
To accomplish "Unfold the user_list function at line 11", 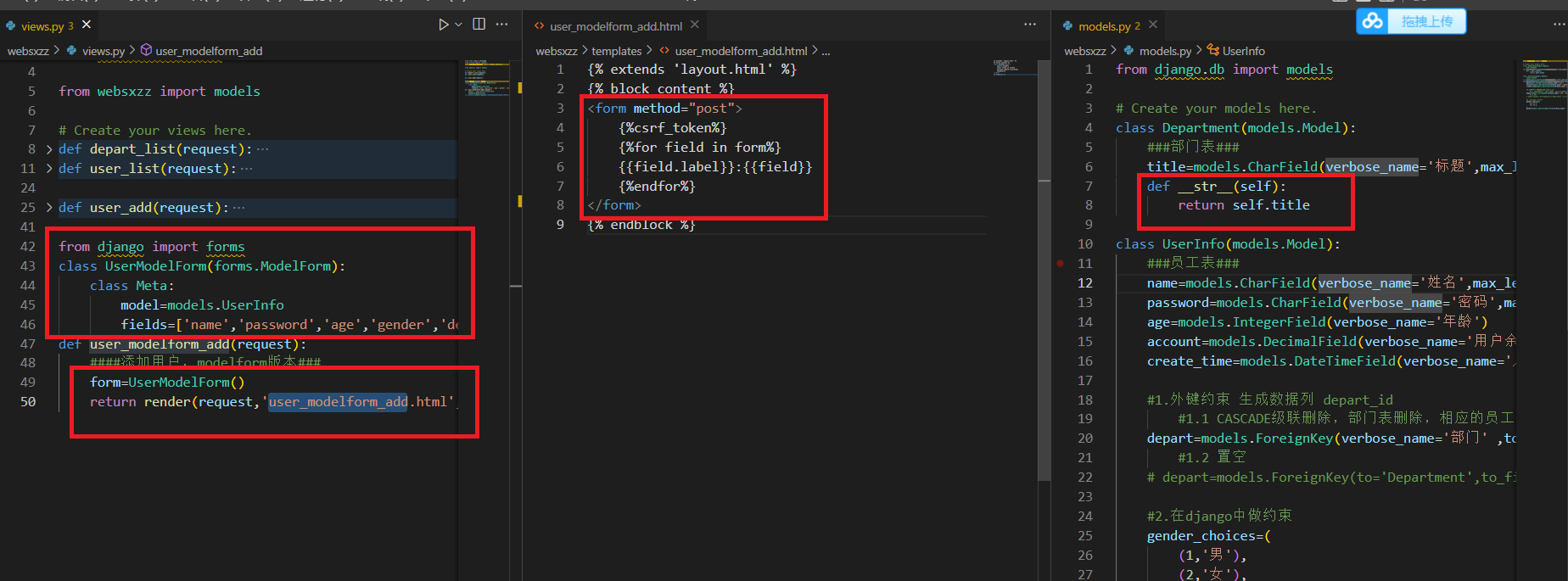I will coord(49,169).
